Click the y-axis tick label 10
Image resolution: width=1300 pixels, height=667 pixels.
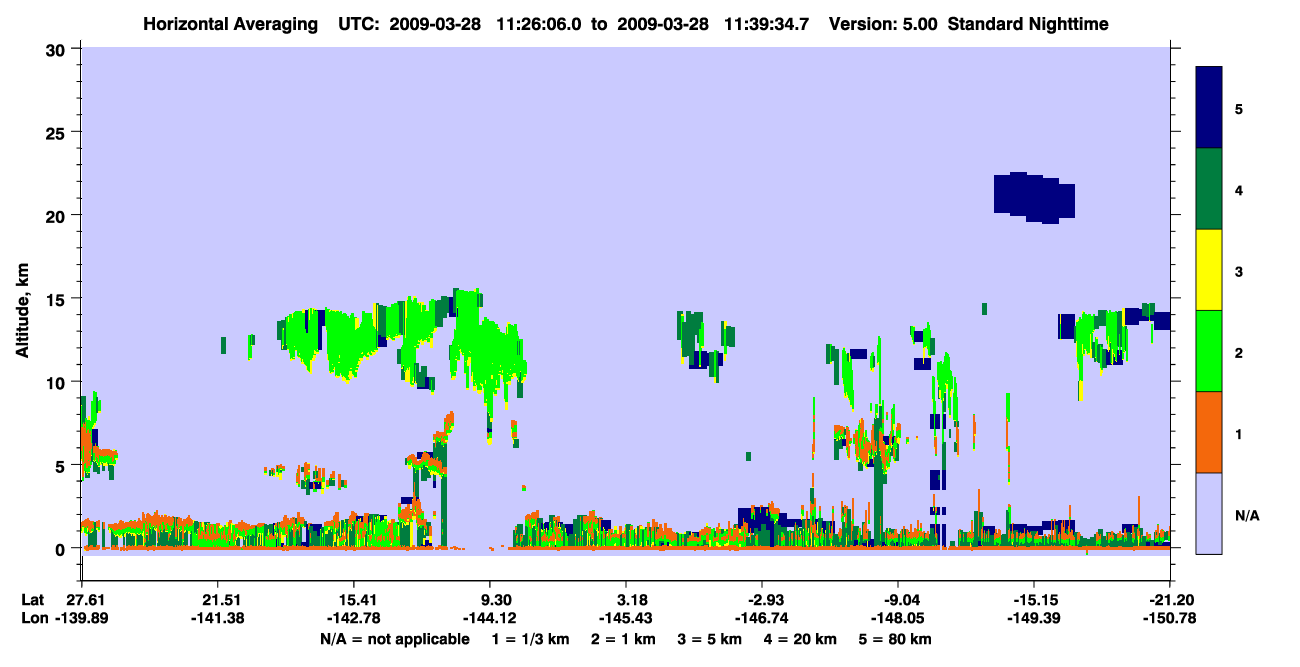tap(58, 382)
